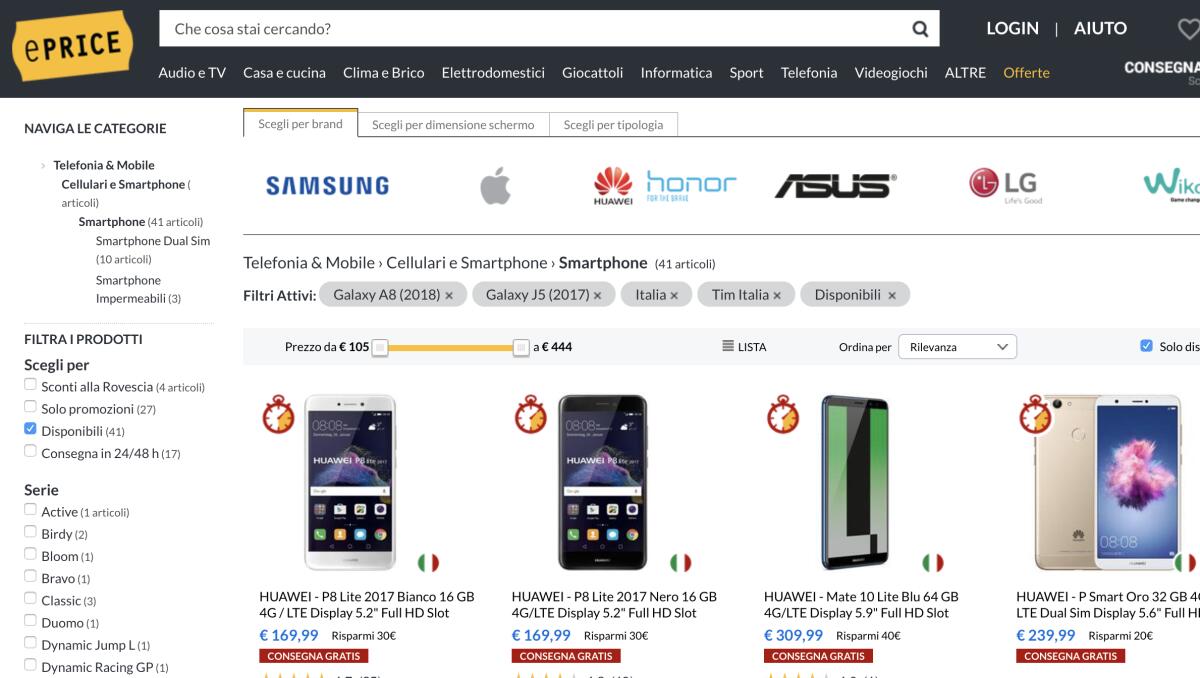Viewport: 1200px width, 678px height.
Task: Enable the Solo promozioni filter
Action: coord(30,406)
